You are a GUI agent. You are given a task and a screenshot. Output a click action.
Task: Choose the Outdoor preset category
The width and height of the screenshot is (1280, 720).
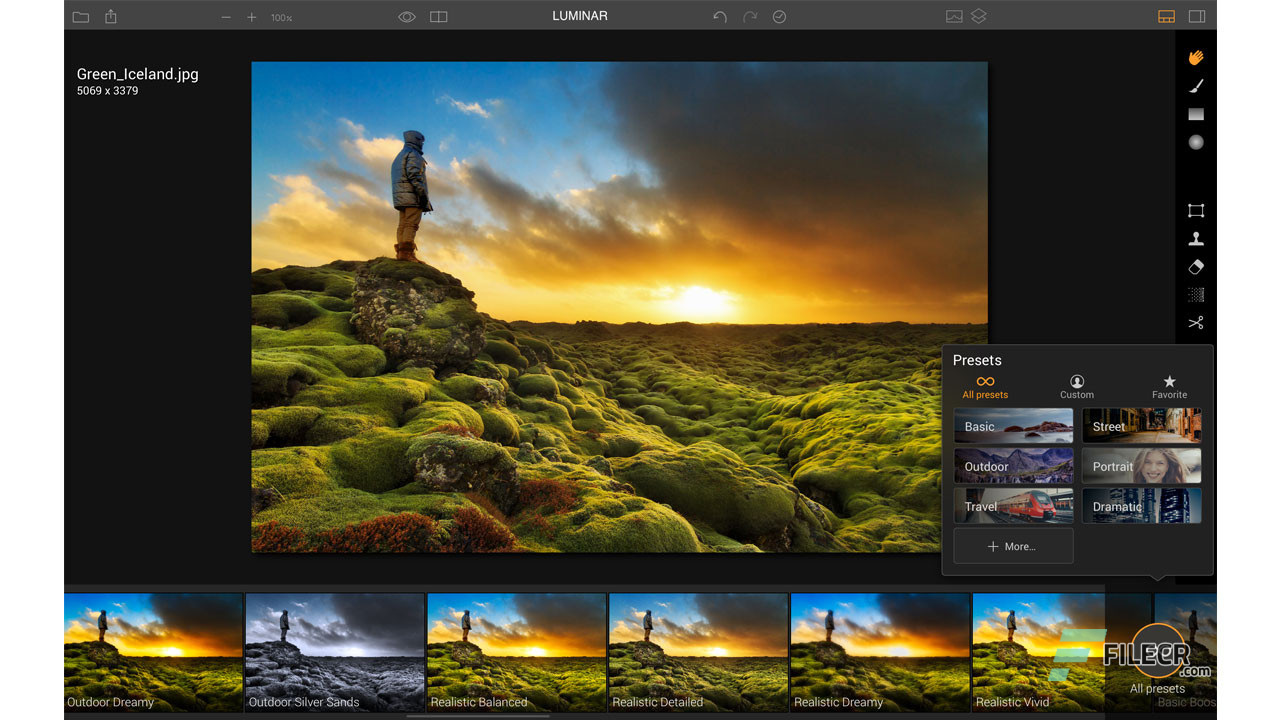[x=1013, y=466]
